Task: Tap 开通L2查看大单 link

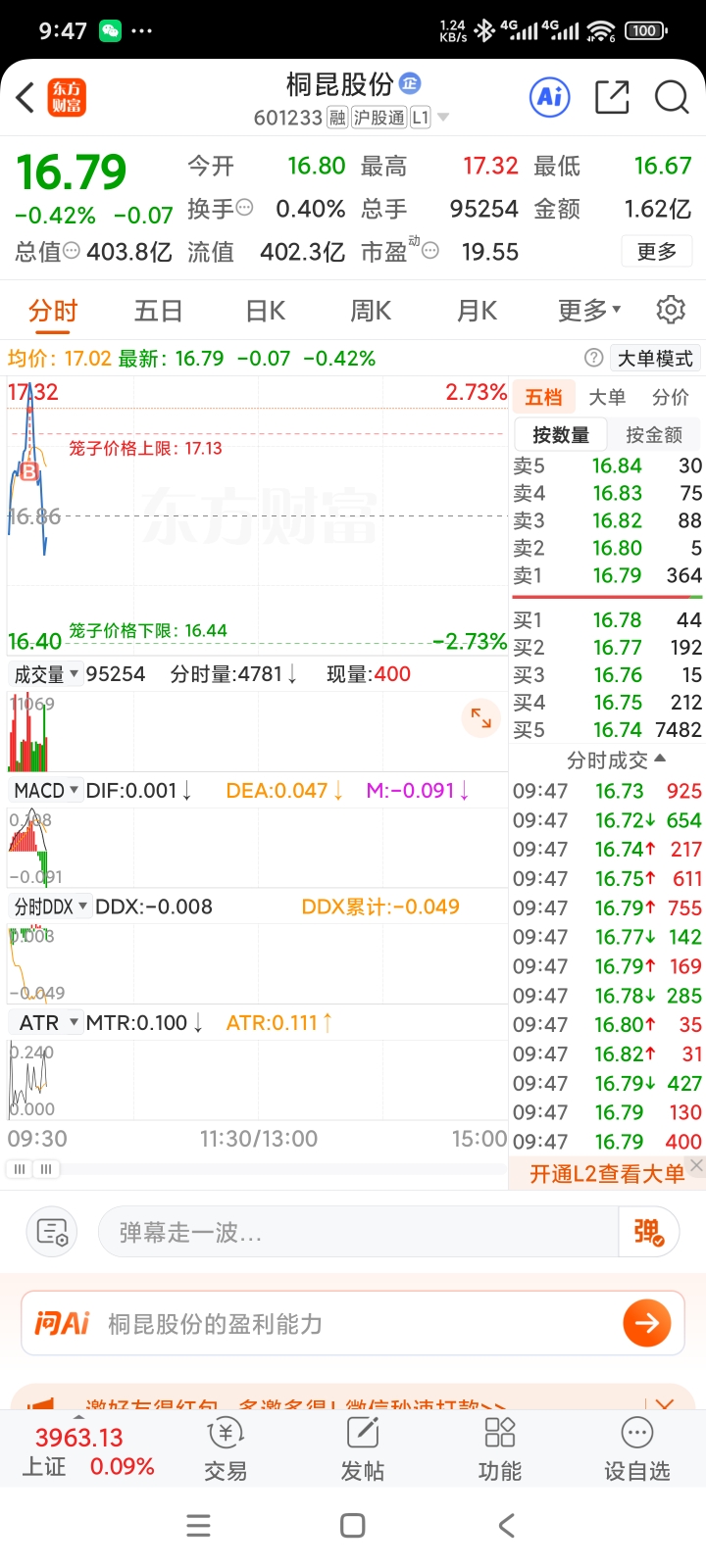Action: point(607,1174)
